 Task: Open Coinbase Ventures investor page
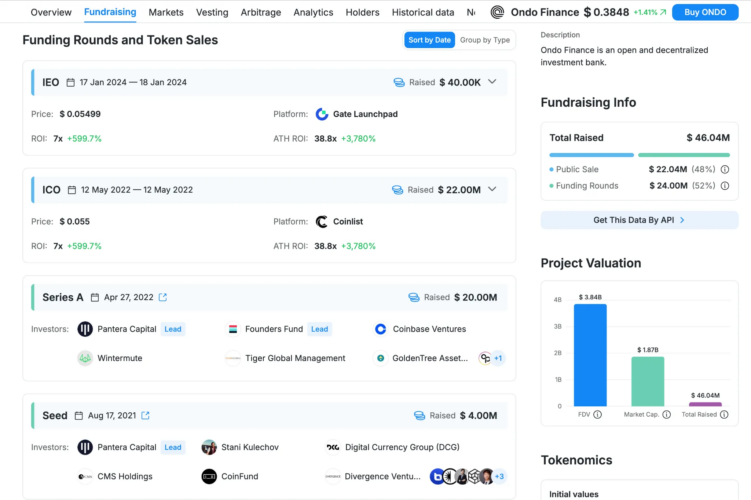tap(429, 329)
